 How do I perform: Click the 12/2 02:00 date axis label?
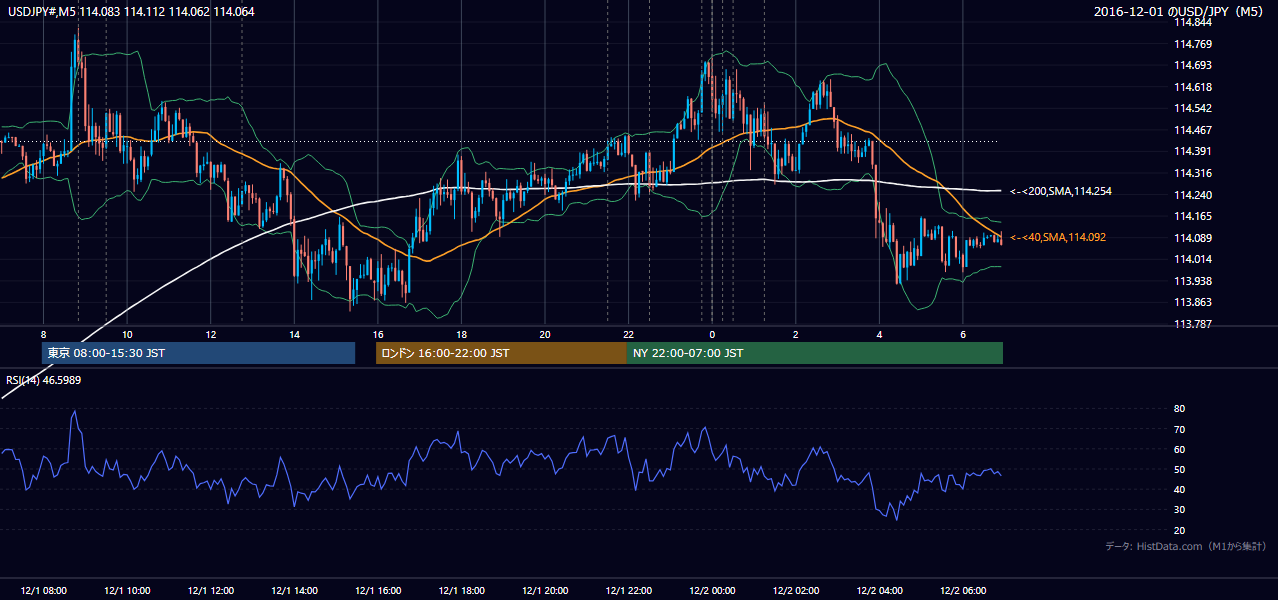pyautogui.click(x=795, y=590)
